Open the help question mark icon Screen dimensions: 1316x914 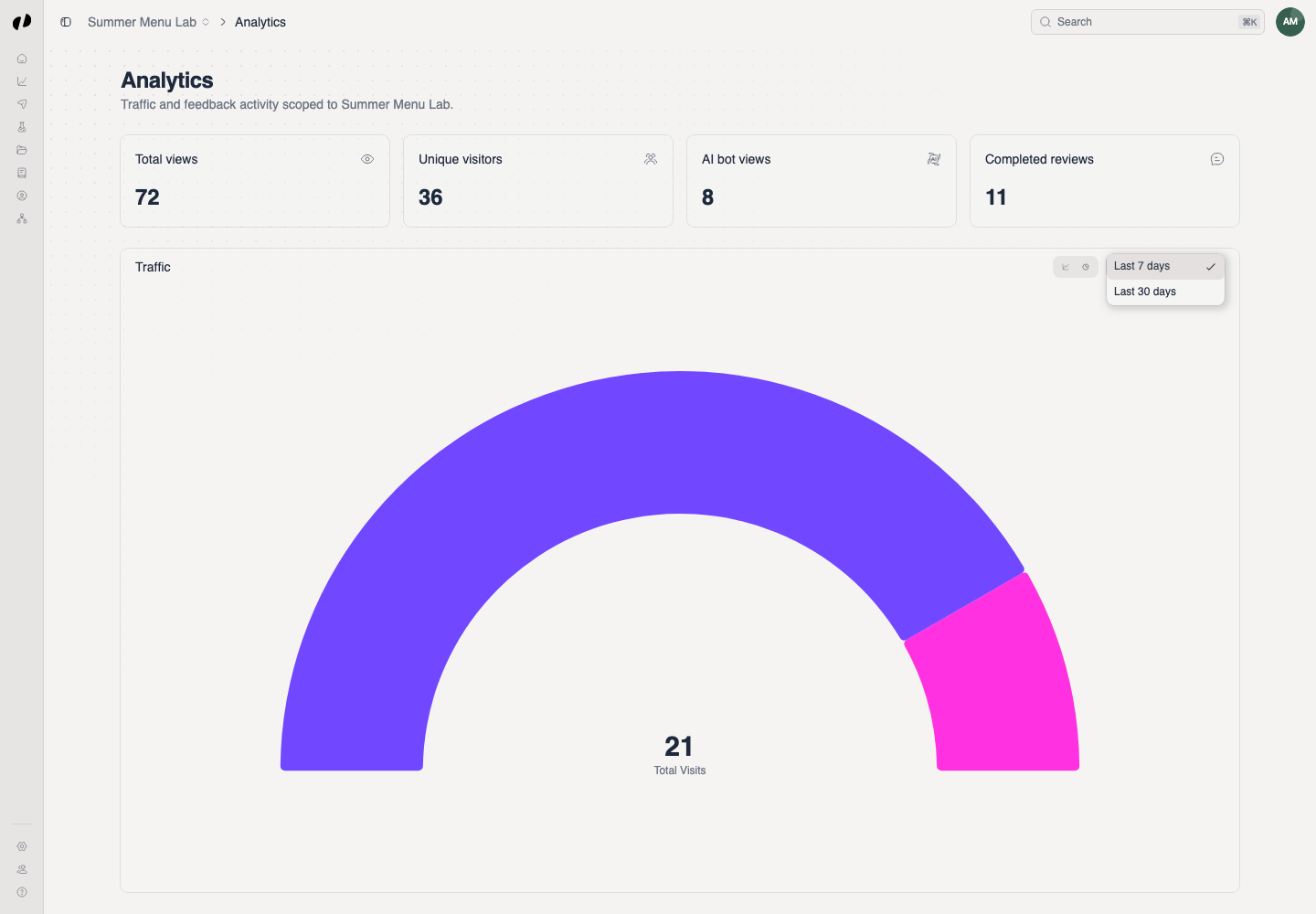click(22, 892)
